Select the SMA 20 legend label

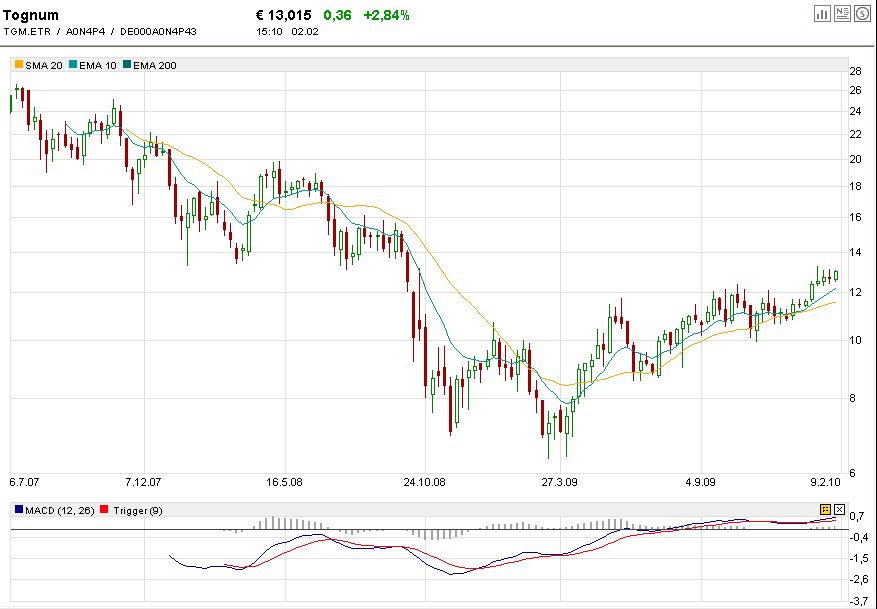click(x=44, y=65)
